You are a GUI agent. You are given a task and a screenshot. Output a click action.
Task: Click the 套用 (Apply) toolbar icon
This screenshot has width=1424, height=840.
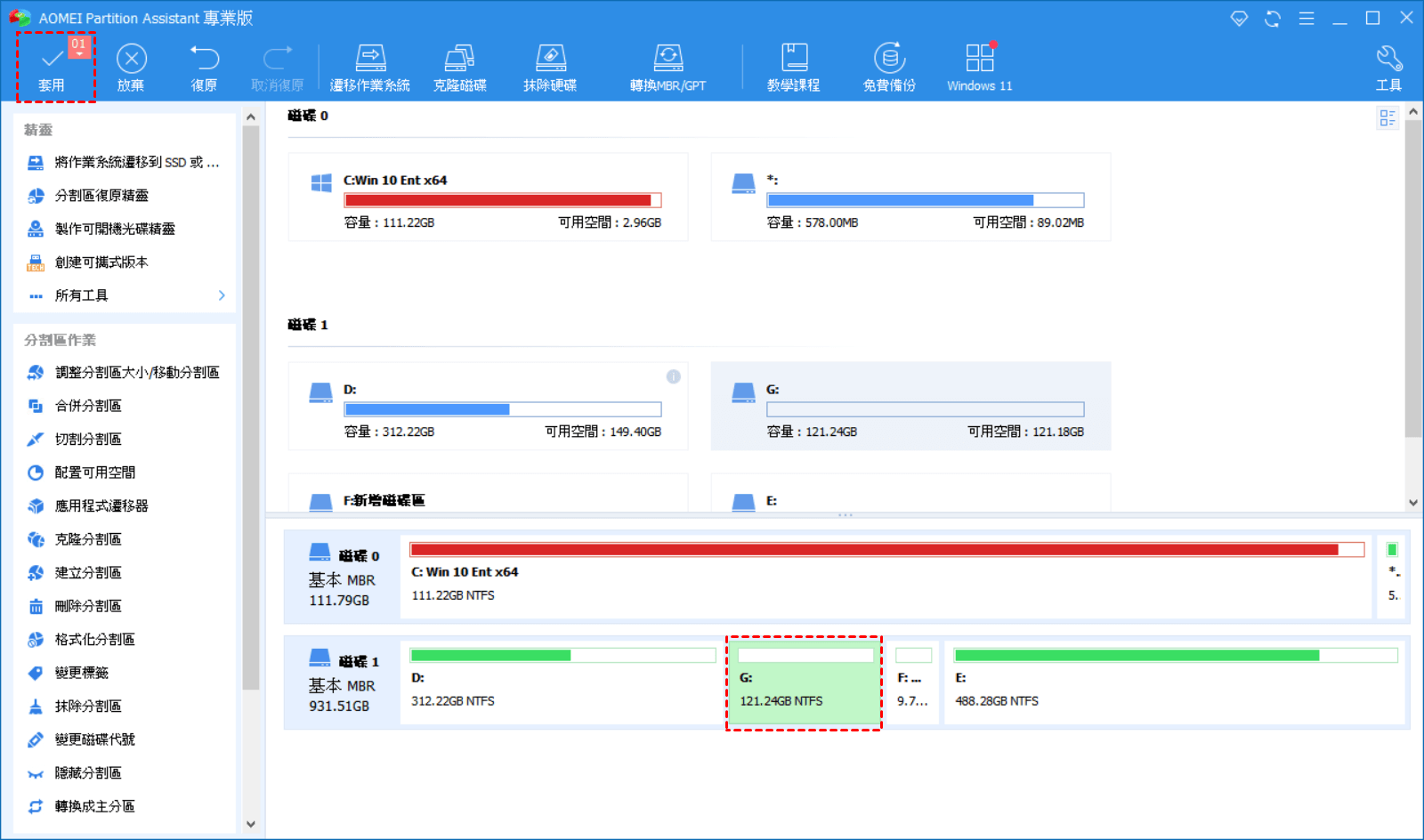point(53,67)
